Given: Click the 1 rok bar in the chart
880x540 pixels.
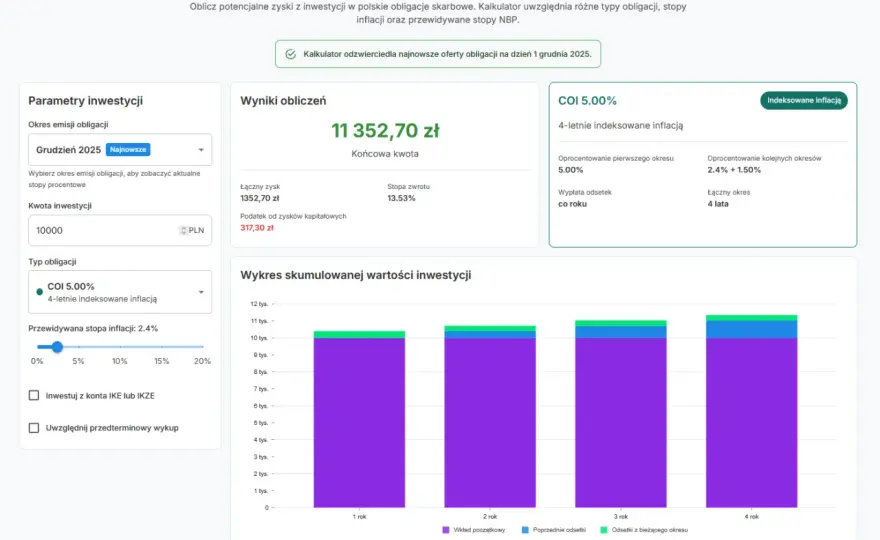Looking at the screenshot, I should click(x=359, y=419).
